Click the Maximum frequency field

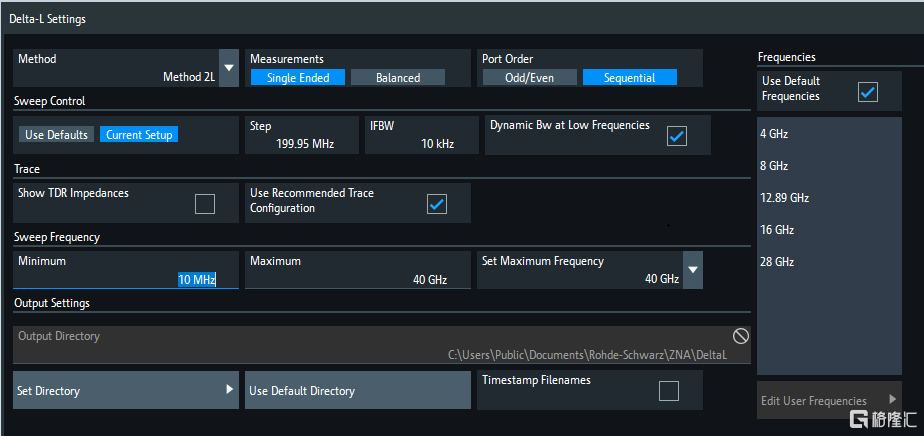(357, 270)
